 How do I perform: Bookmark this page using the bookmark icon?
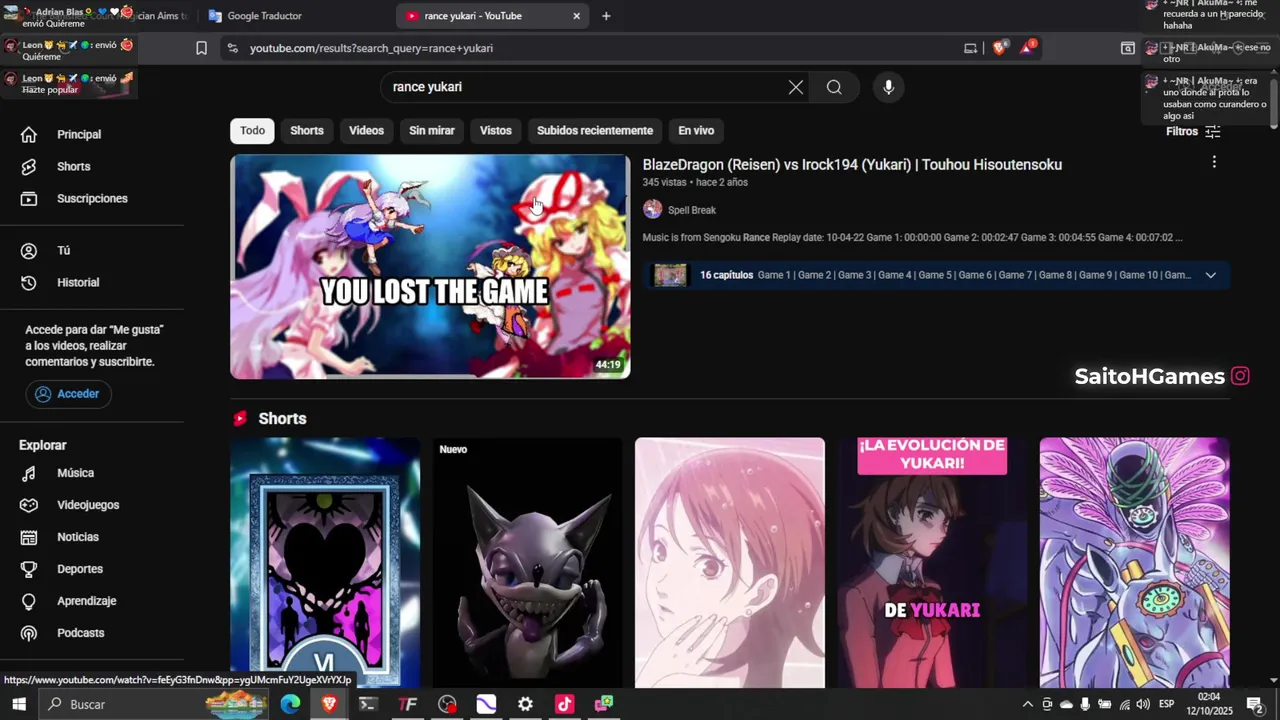coord(201,48)
